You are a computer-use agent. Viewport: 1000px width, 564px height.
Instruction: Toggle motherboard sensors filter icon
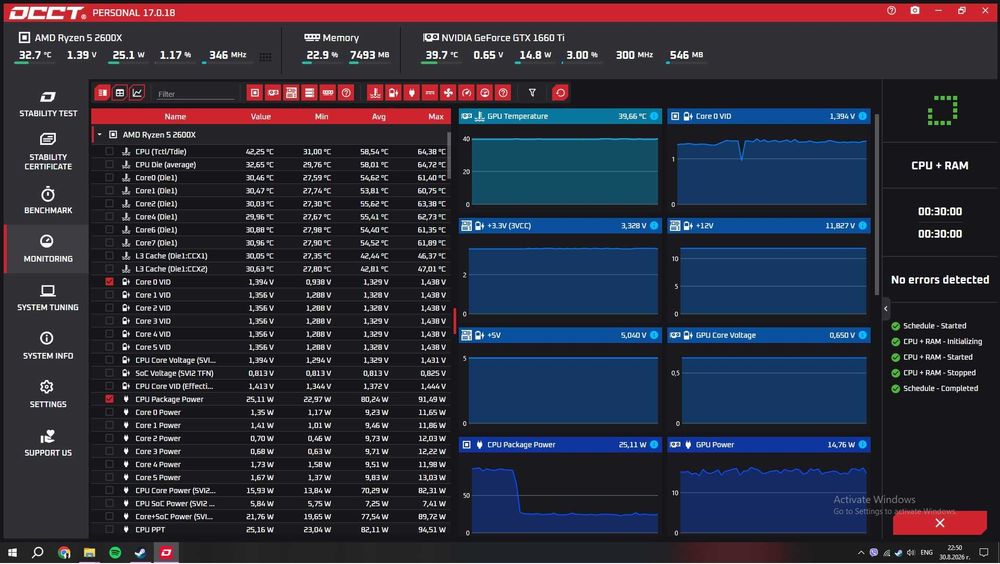pos(291,93)
